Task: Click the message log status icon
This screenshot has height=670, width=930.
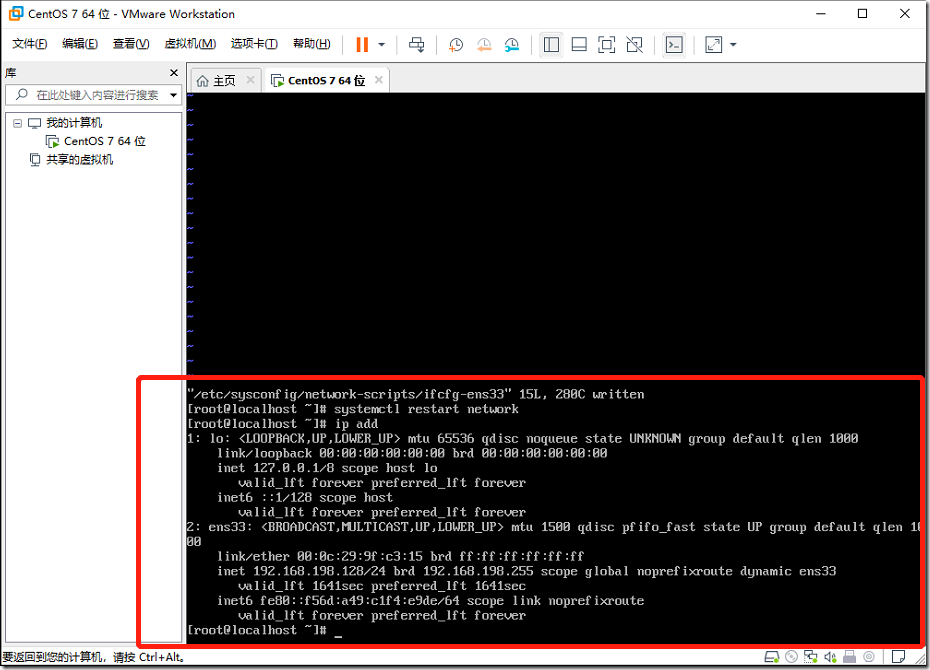Action: point(899,657)
